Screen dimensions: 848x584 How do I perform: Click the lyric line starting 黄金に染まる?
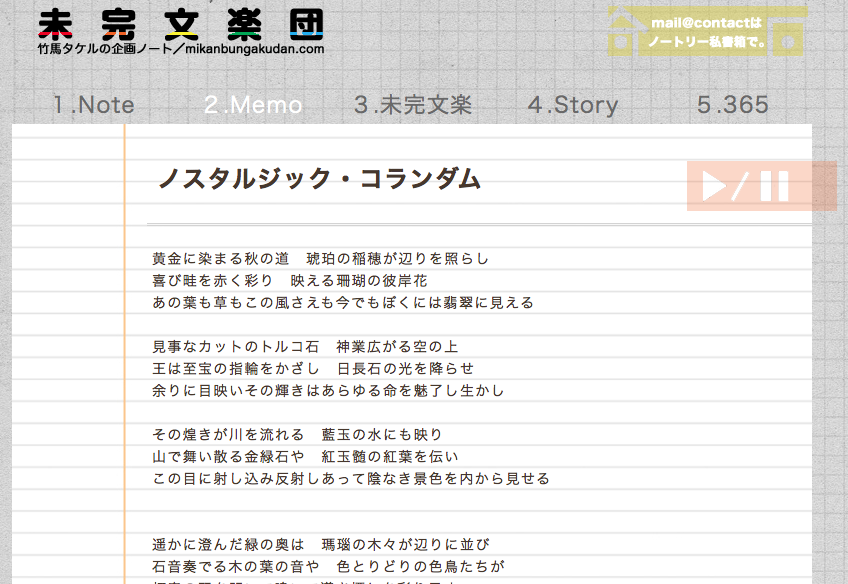(321, 258)
